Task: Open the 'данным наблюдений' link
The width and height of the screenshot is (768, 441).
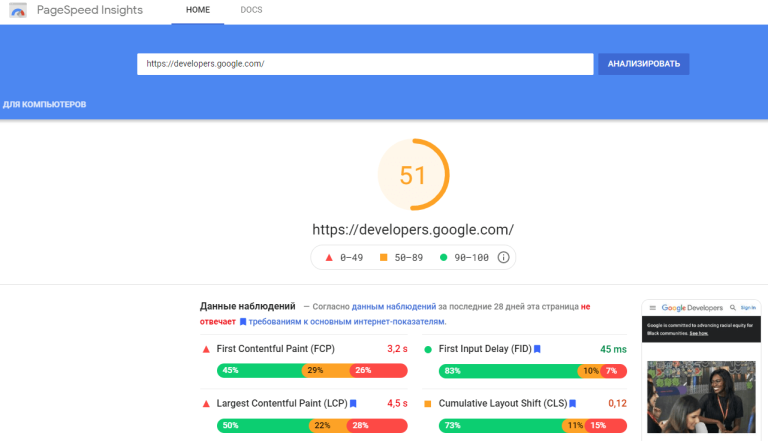Action: point(394,307)
